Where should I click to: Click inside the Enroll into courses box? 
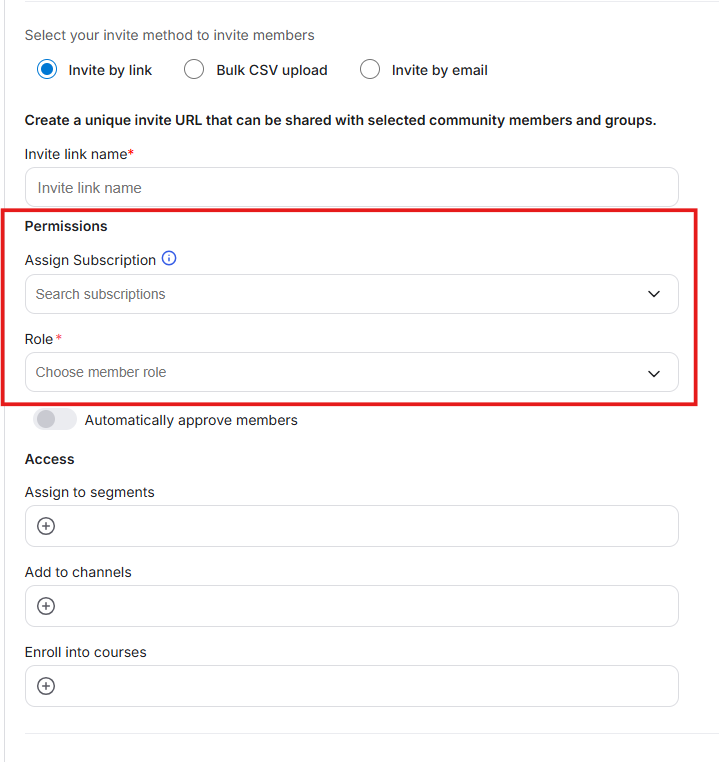point(360,686)
